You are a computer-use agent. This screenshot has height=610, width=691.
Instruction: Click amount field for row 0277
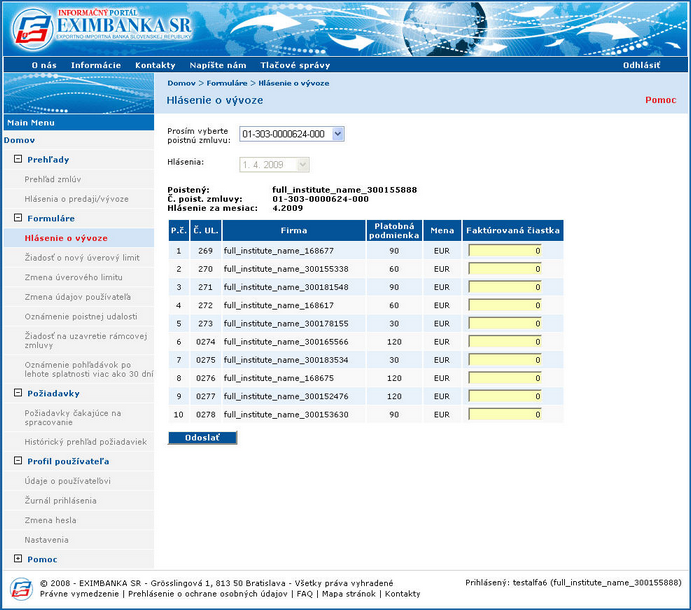pyautogui.click(x=505, y=397)
